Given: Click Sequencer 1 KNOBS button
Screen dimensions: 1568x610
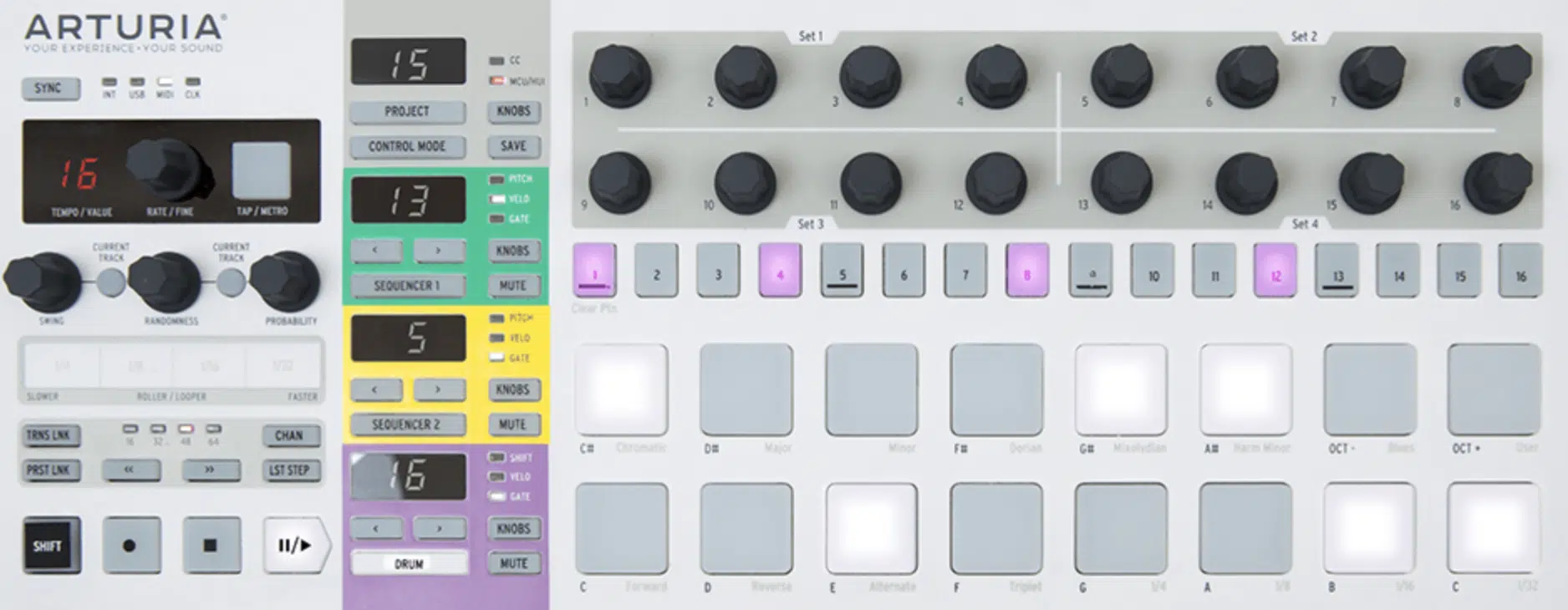Looking at the screenshot, I should tap(513, 251).
